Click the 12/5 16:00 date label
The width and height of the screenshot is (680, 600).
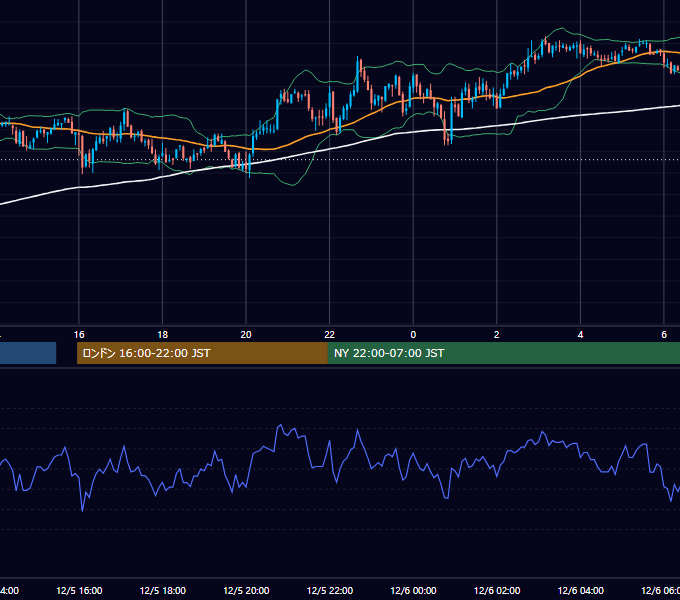[79, 590]
